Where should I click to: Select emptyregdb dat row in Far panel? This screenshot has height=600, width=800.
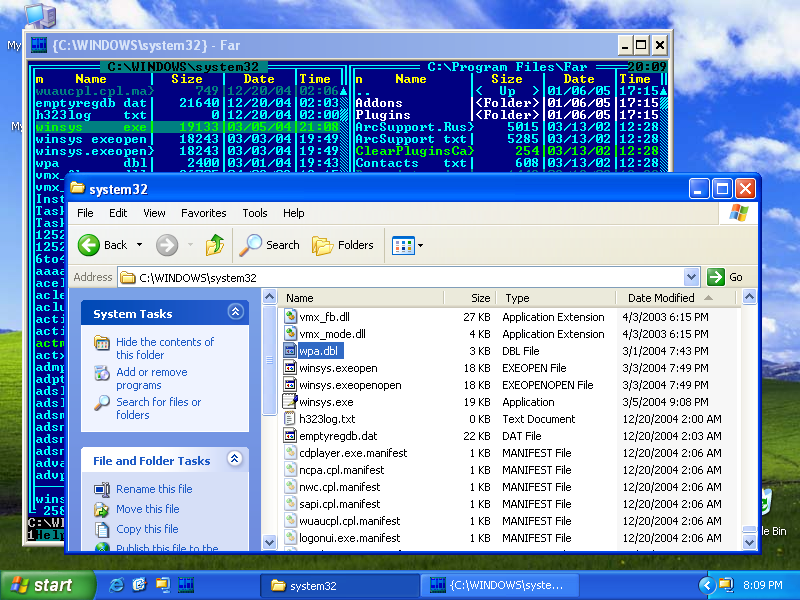(x=187, y=103)
